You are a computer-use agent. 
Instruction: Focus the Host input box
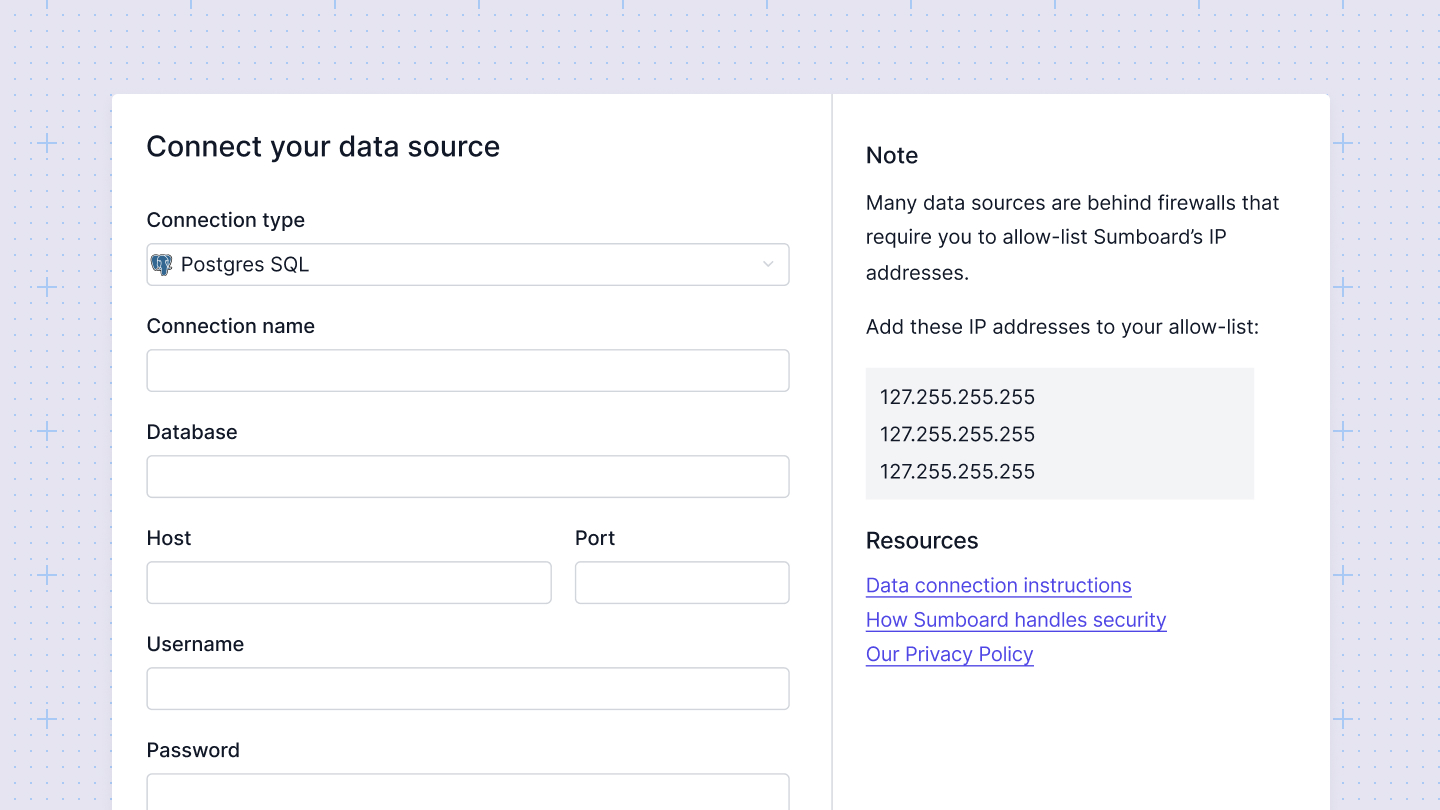348,583
